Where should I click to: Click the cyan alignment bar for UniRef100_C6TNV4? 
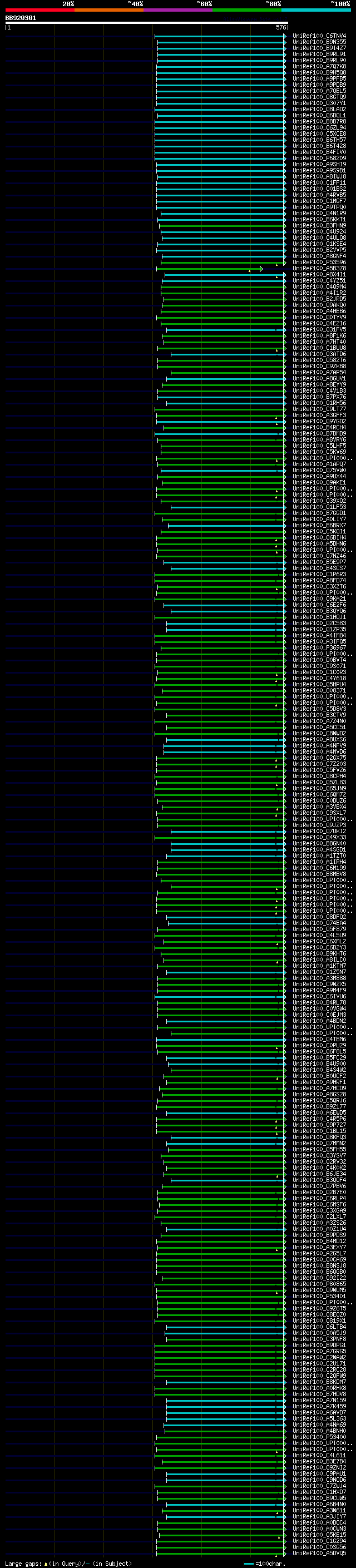[220, 37]
